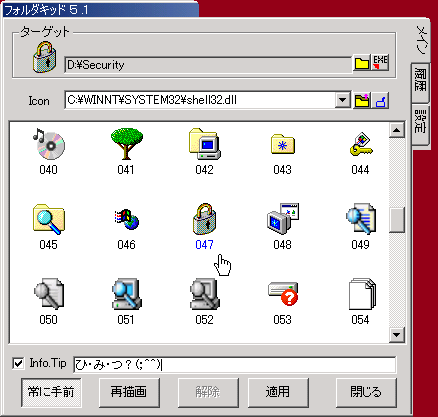Select the gray computer magnifier icon 052
This screenshot has width=438, height=417.
tap(205, 294)
